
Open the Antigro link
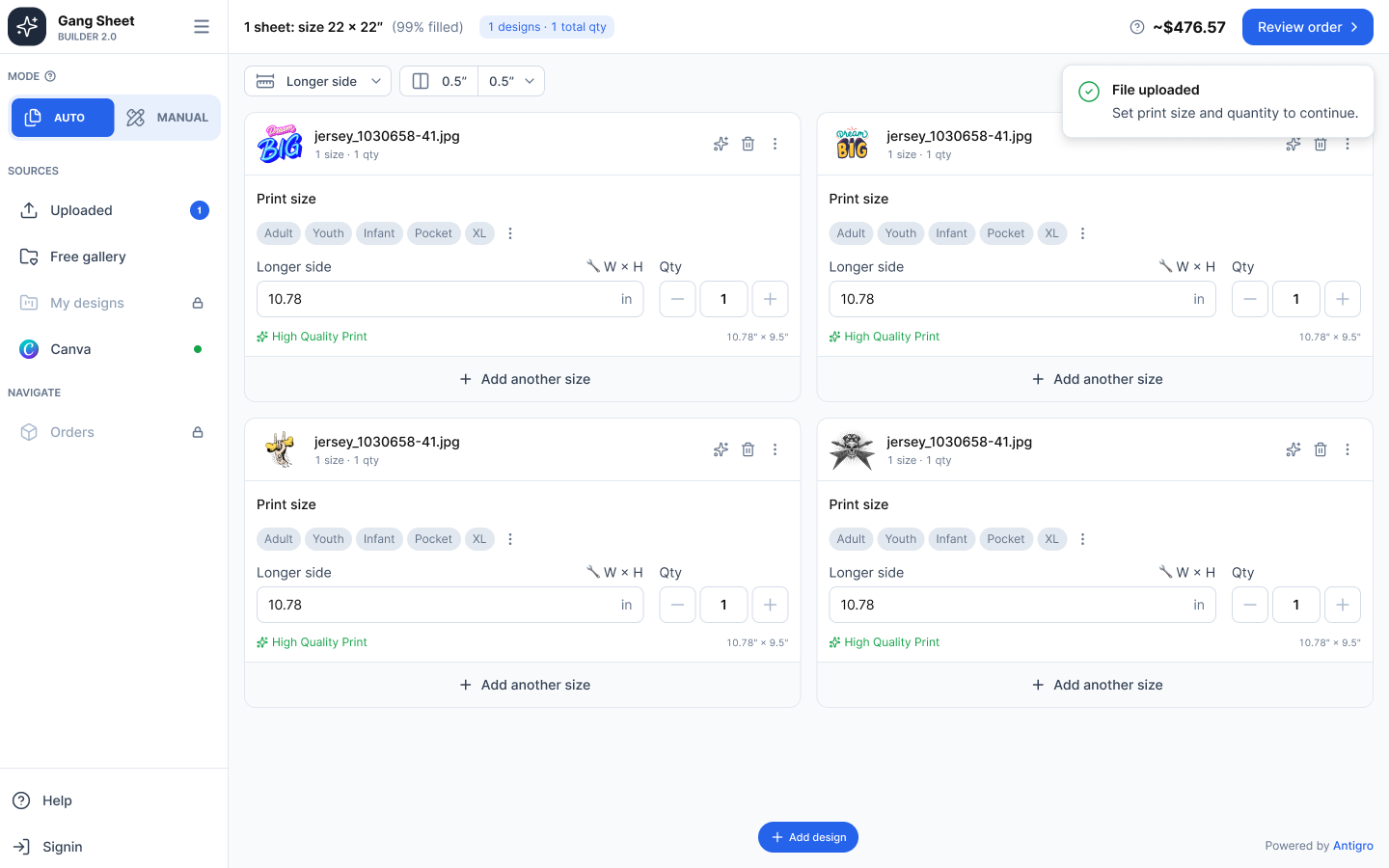(x=1353, y=846)
